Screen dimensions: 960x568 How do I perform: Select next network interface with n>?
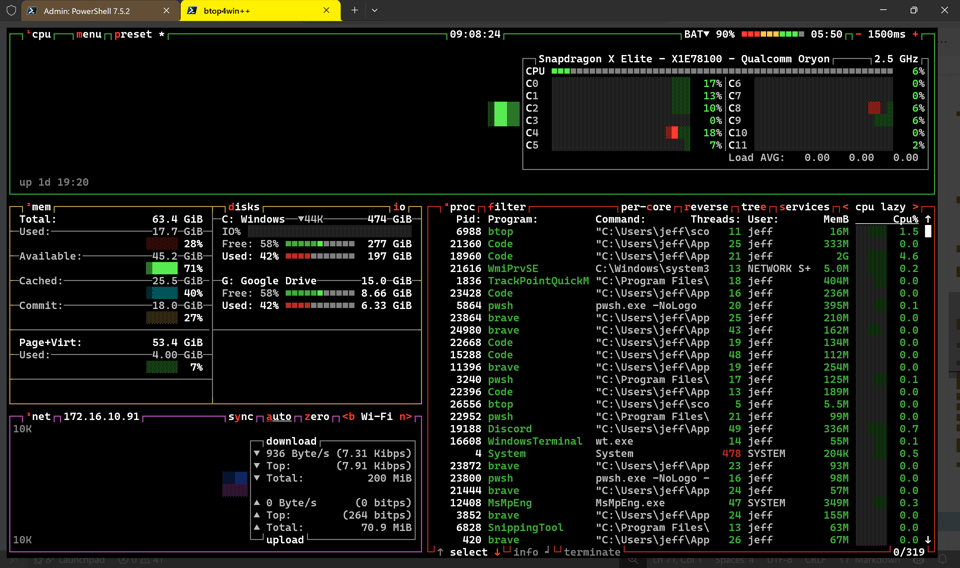tap(405, 416)
